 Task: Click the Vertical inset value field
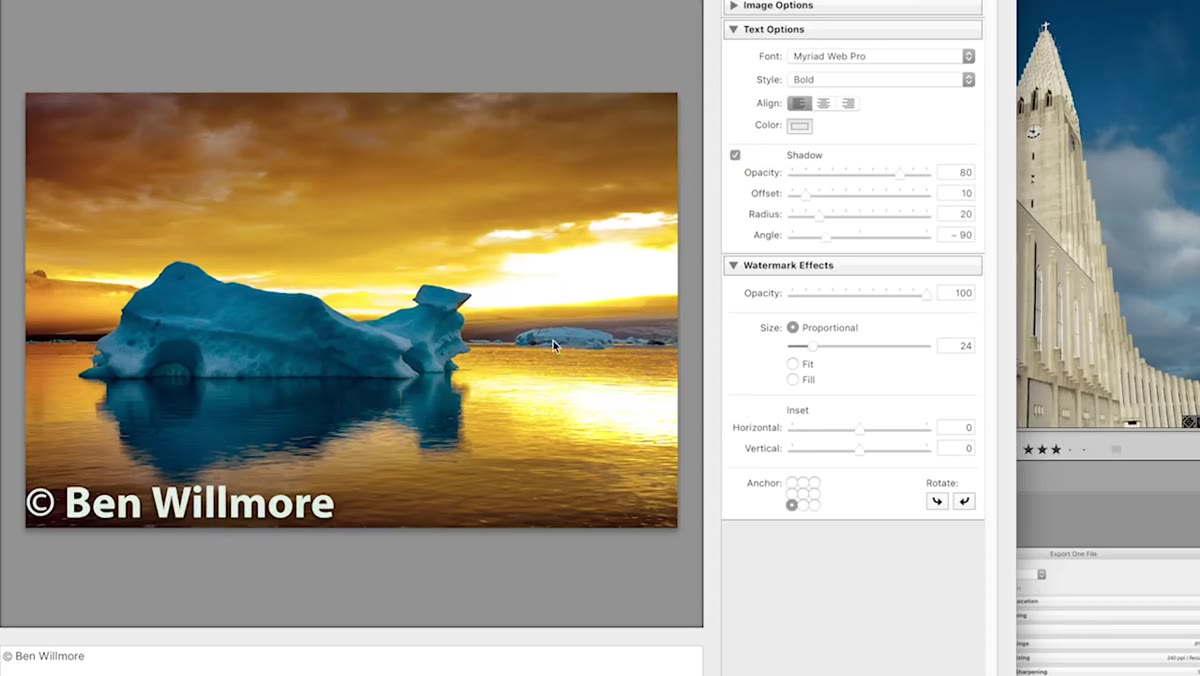tap(956, 448)
